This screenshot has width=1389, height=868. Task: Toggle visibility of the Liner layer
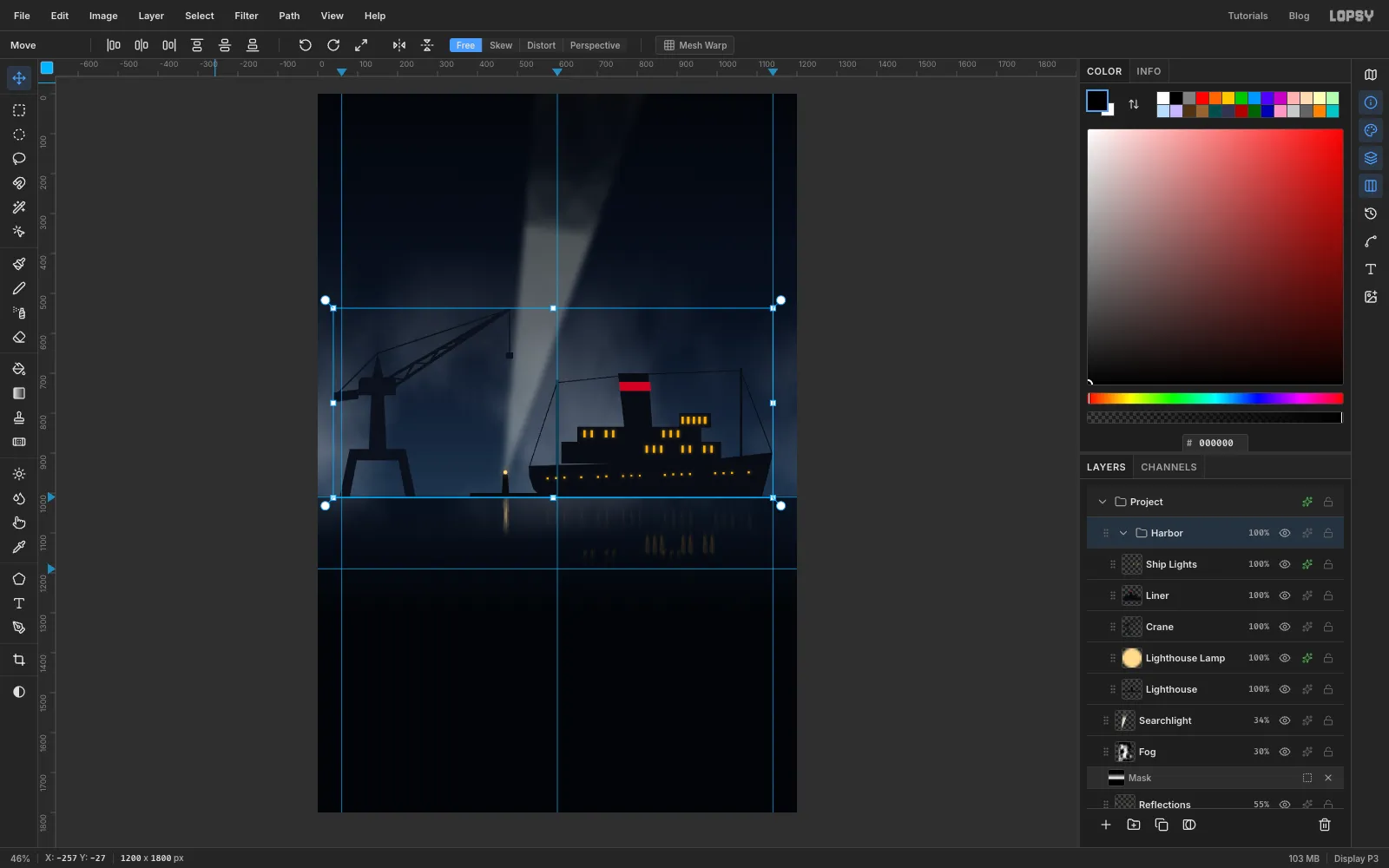(1285, 595)
